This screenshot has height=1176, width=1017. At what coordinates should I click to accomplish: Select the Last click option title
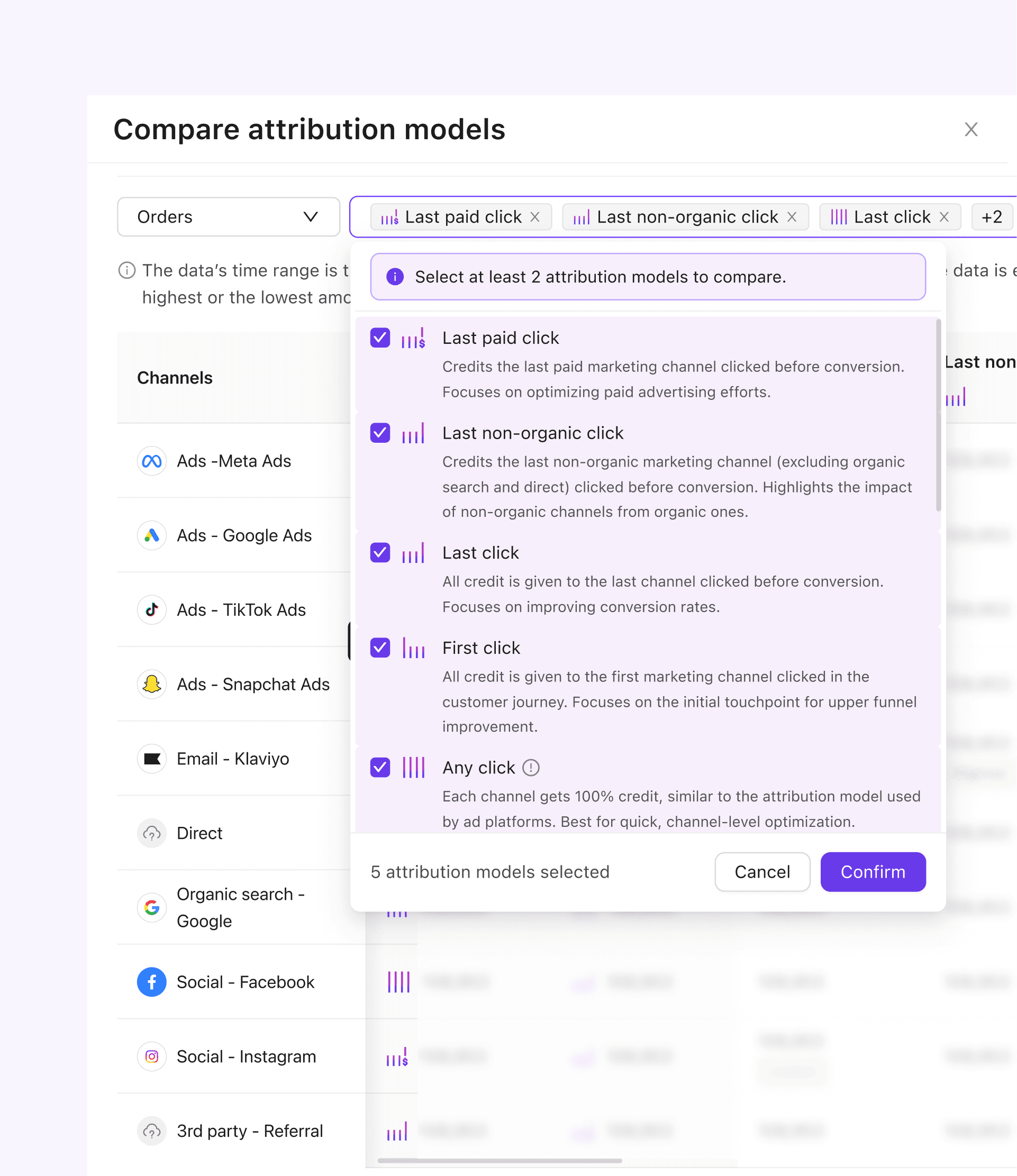coord(480,553)
